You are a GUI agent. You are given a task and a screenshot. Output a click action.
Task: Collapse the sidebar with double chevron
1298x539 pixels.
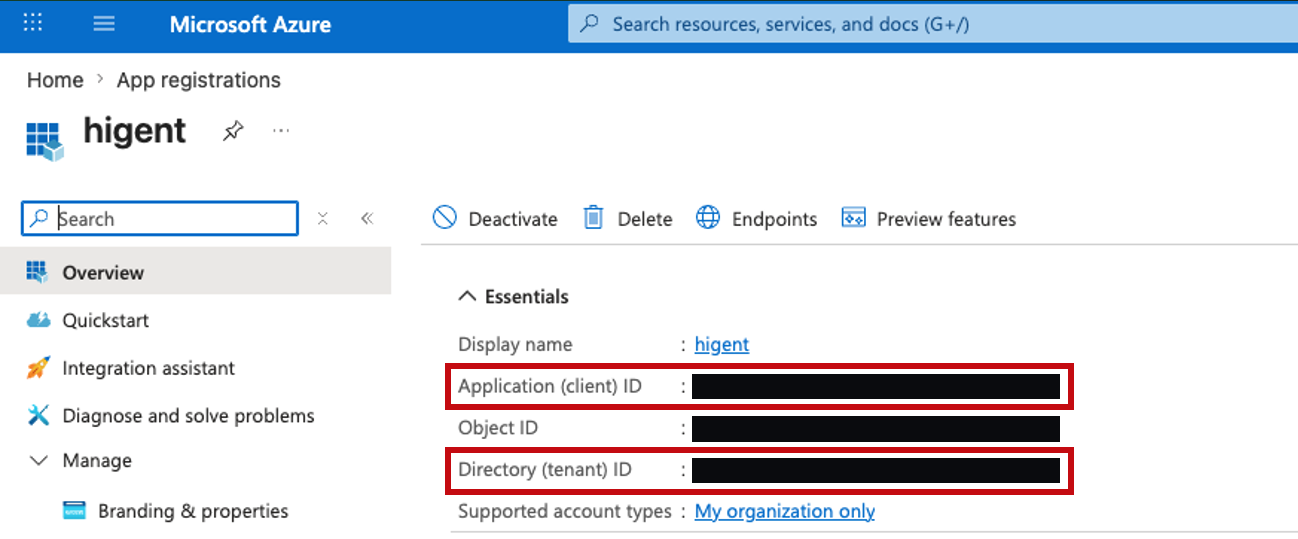(367, 219)
